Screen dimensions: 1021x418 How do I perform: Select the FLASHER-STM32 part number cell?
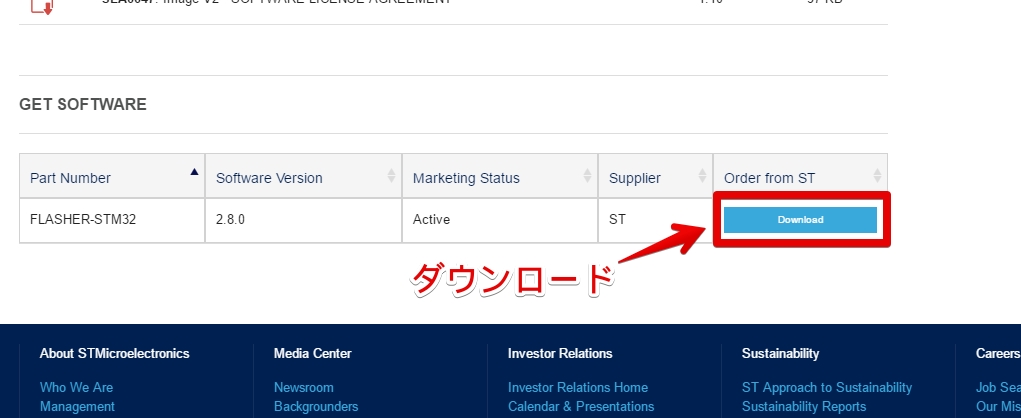[112, 220]
